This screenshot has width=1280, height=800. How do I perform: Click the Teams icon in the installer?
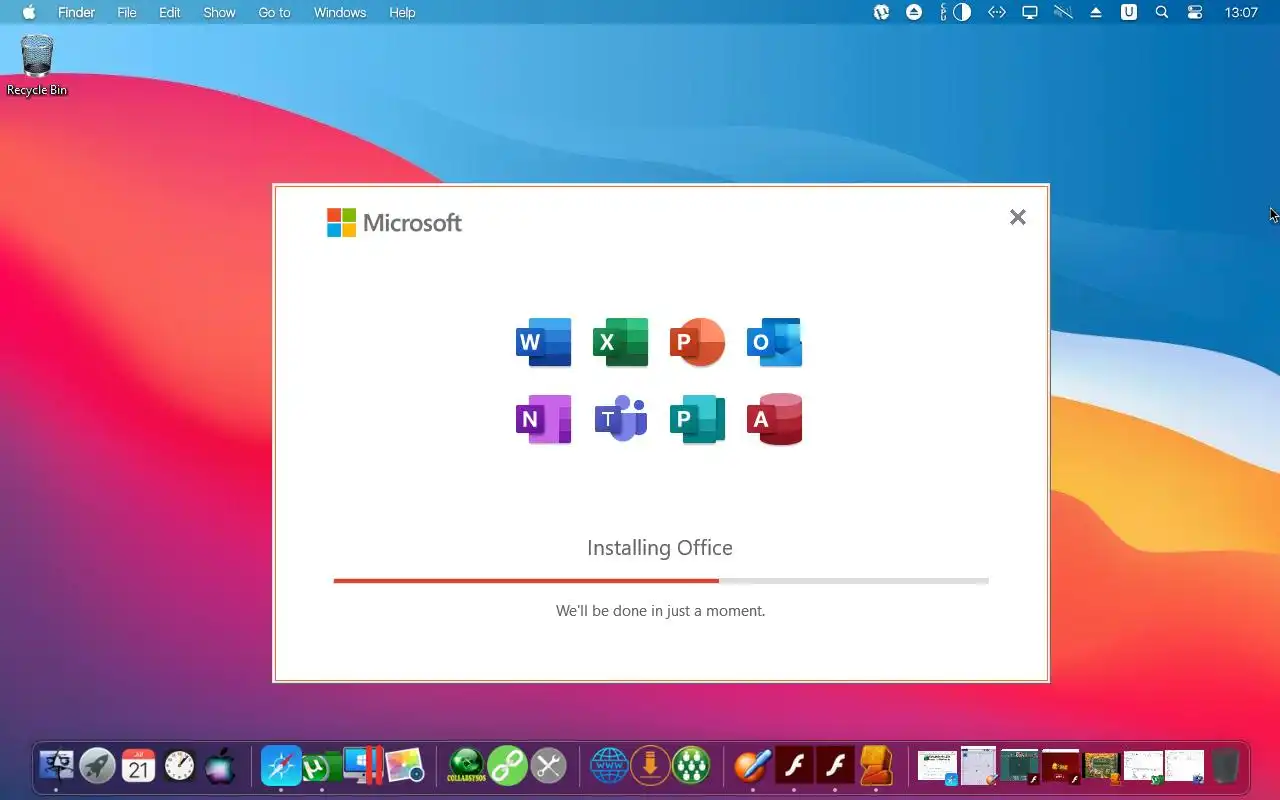coord(620,419)
